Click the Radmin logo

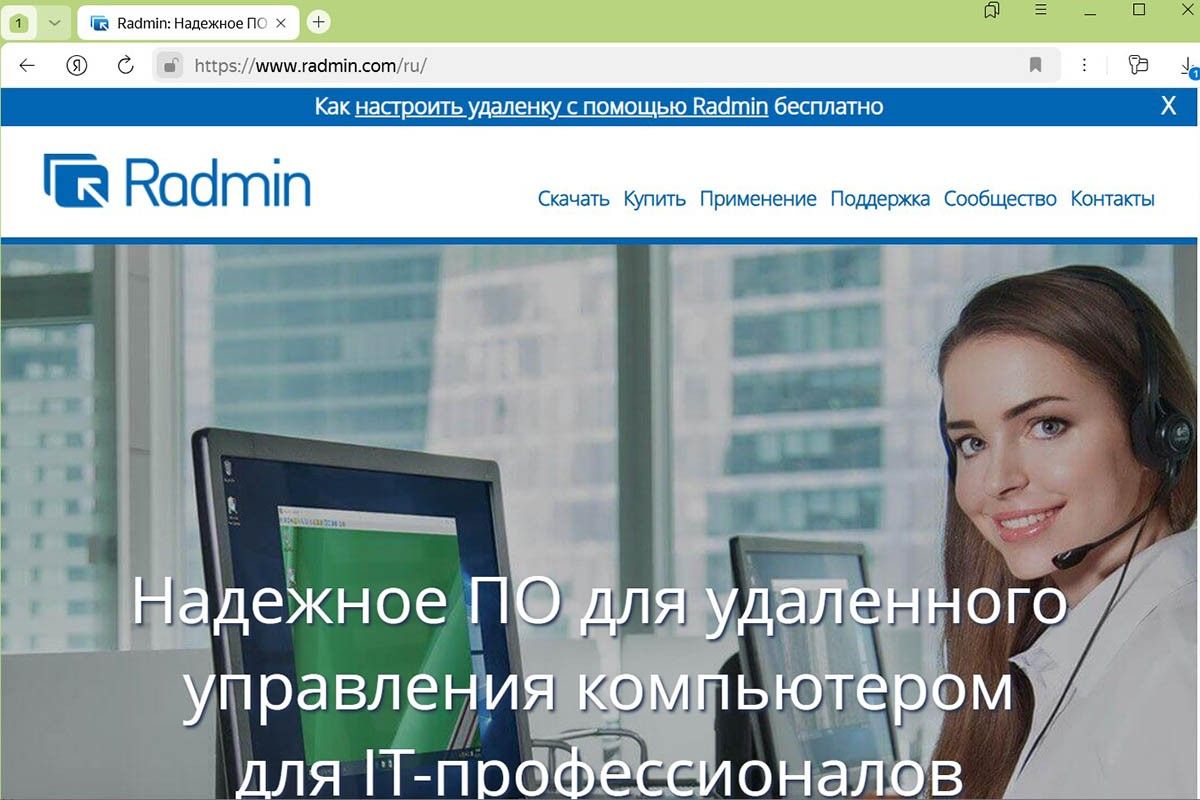click(x=177, y=181)
